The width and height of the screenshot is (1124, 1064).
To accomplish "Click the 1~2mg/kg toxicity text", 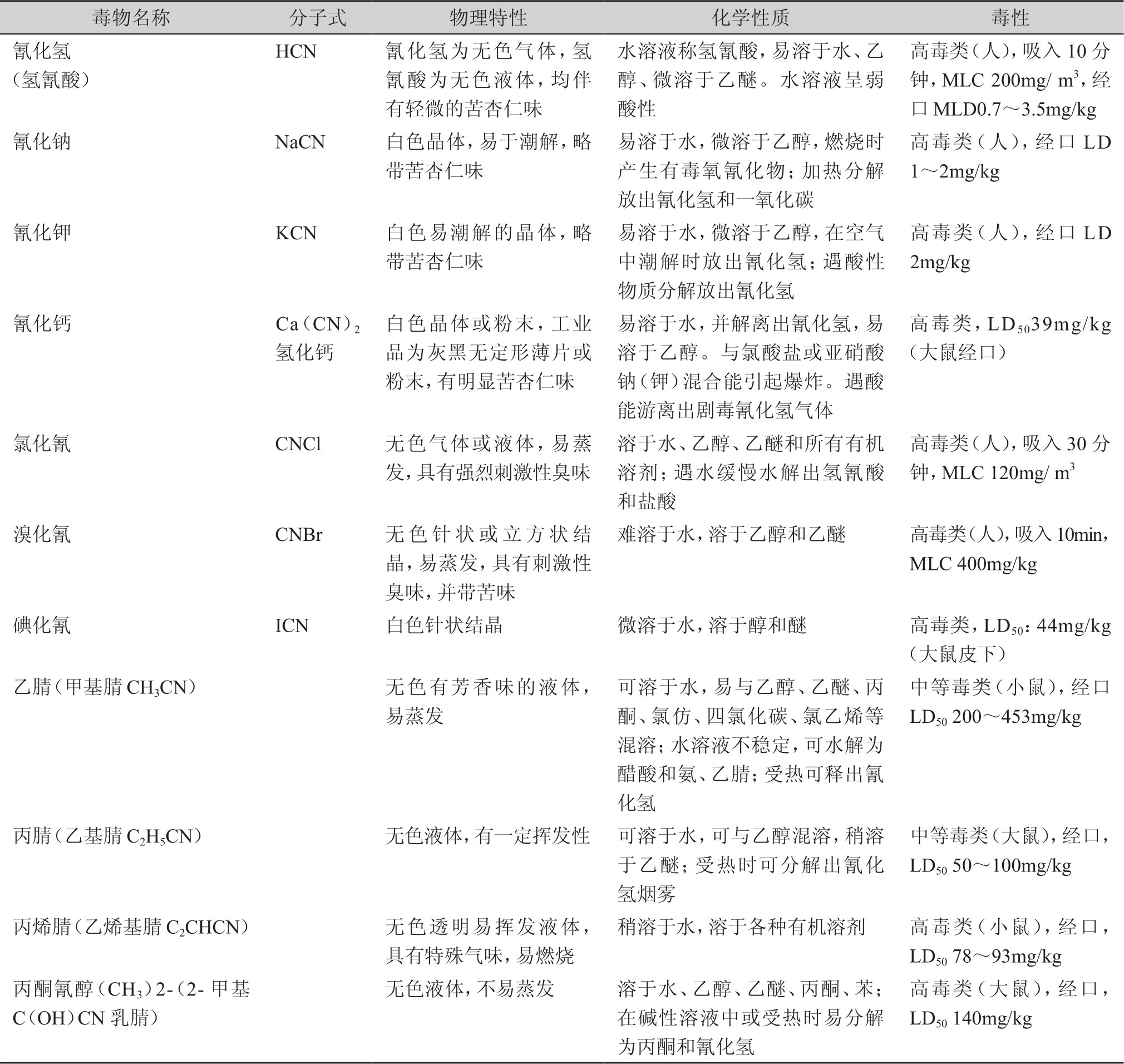I will point(954,171).
